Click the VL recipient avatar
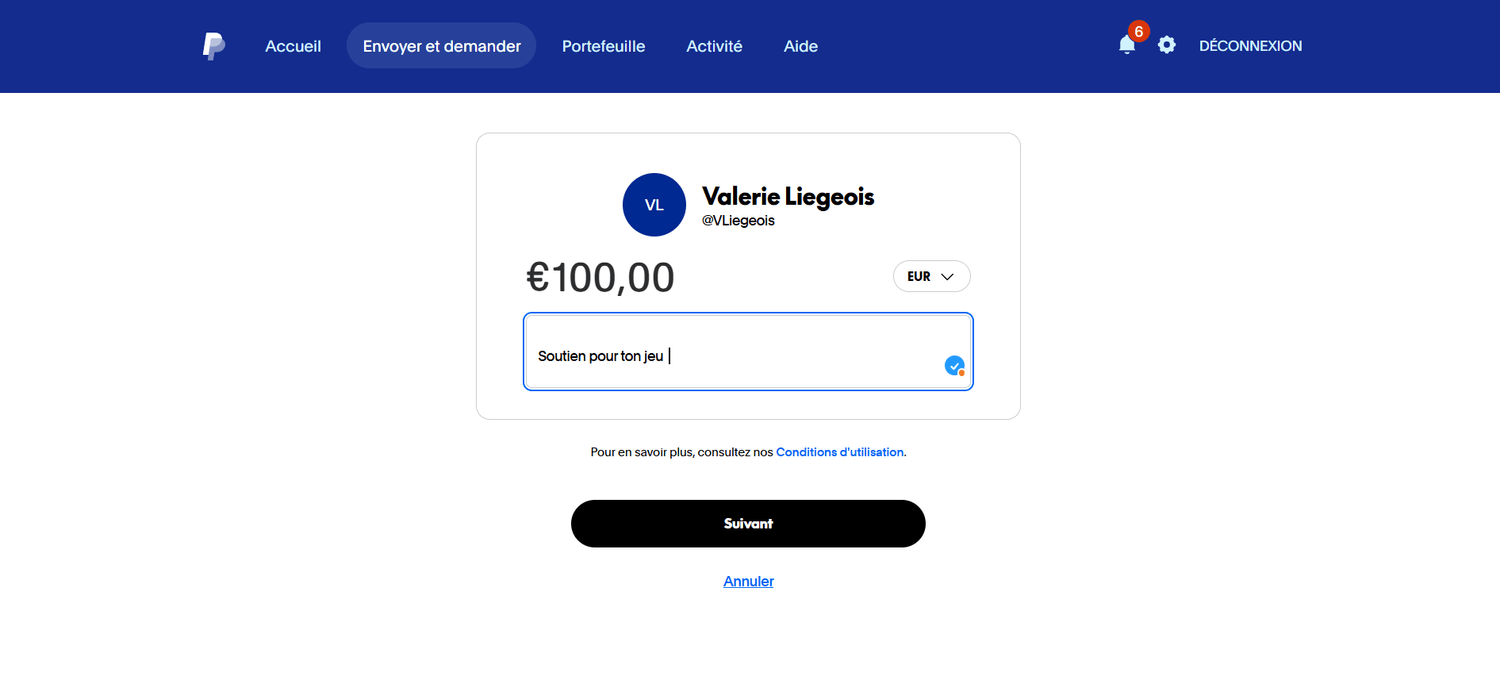The width and height of the screenshot is (1500, 688). click(654, 204)
